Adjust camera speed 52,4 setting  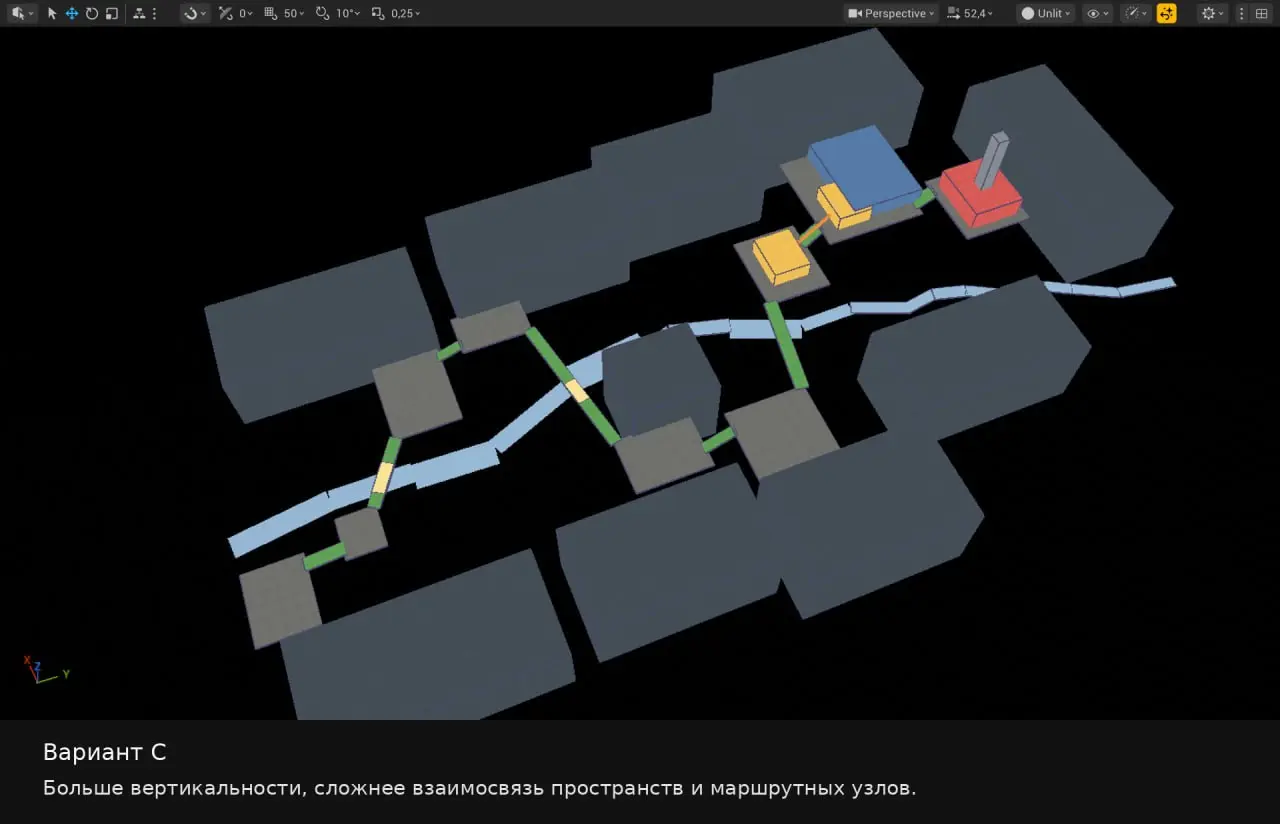click(x=970, y=14)
